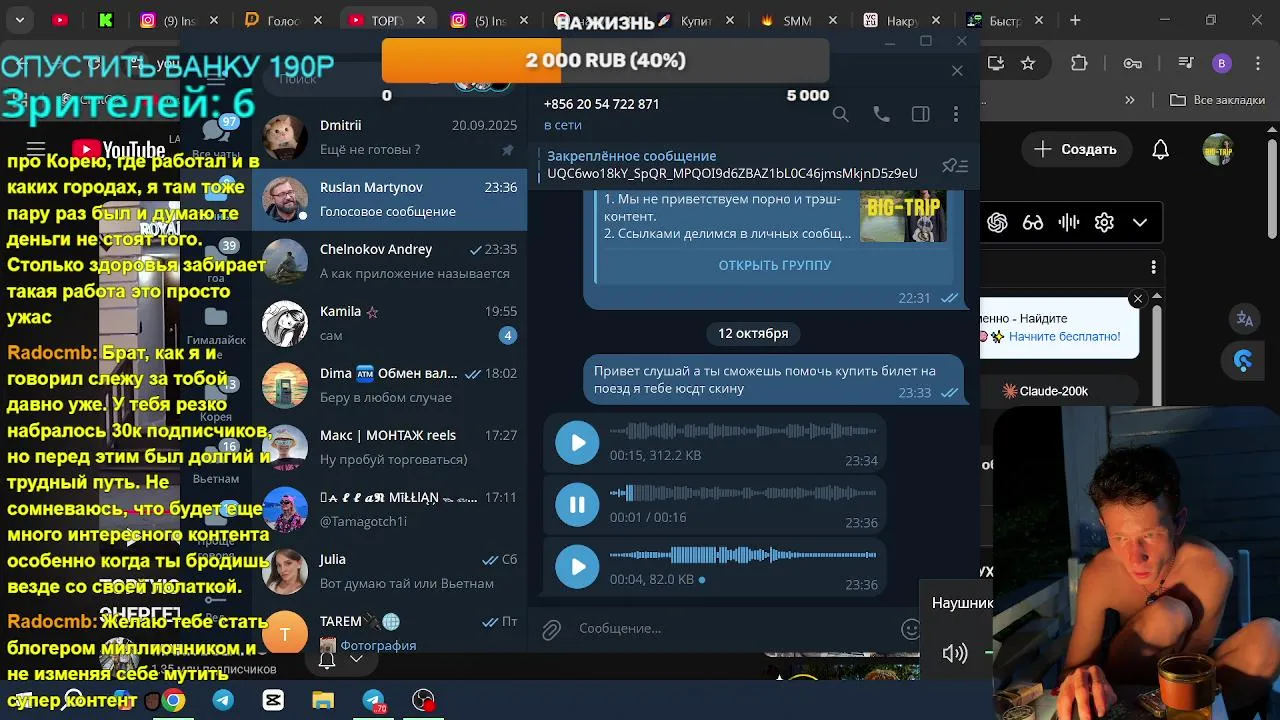The width and height of the screenshot is (1280, 720).
Task: Expand hidden bookmarks chevron
Action: click(x=1130, y=100)
